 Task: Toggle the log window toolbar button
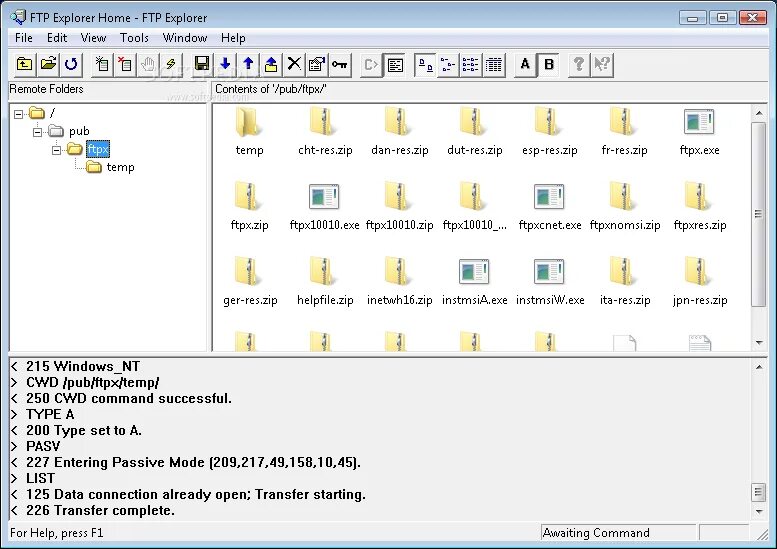[x=395, y=64]
